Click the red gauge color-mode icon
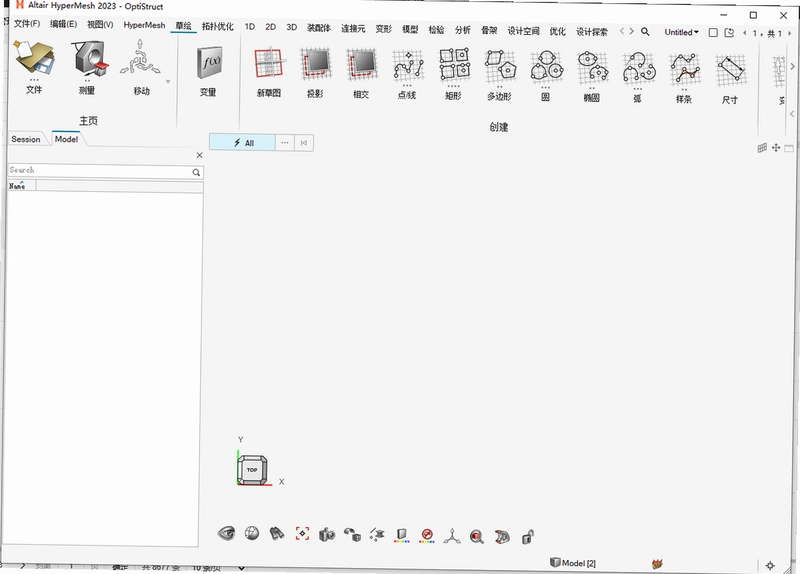 click(427, 535)
